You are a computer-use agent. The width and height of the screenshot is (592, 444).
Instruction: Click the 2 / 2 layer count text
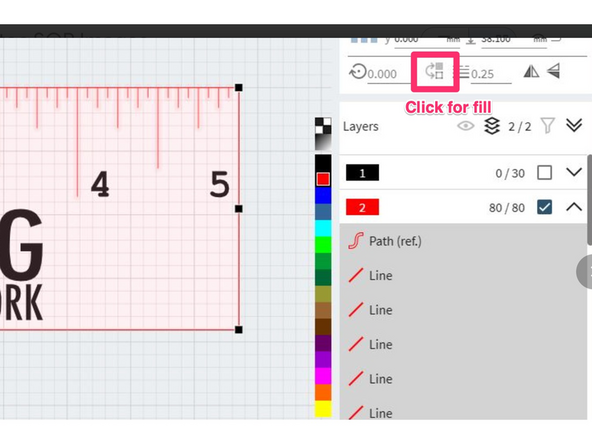(520, 127)
